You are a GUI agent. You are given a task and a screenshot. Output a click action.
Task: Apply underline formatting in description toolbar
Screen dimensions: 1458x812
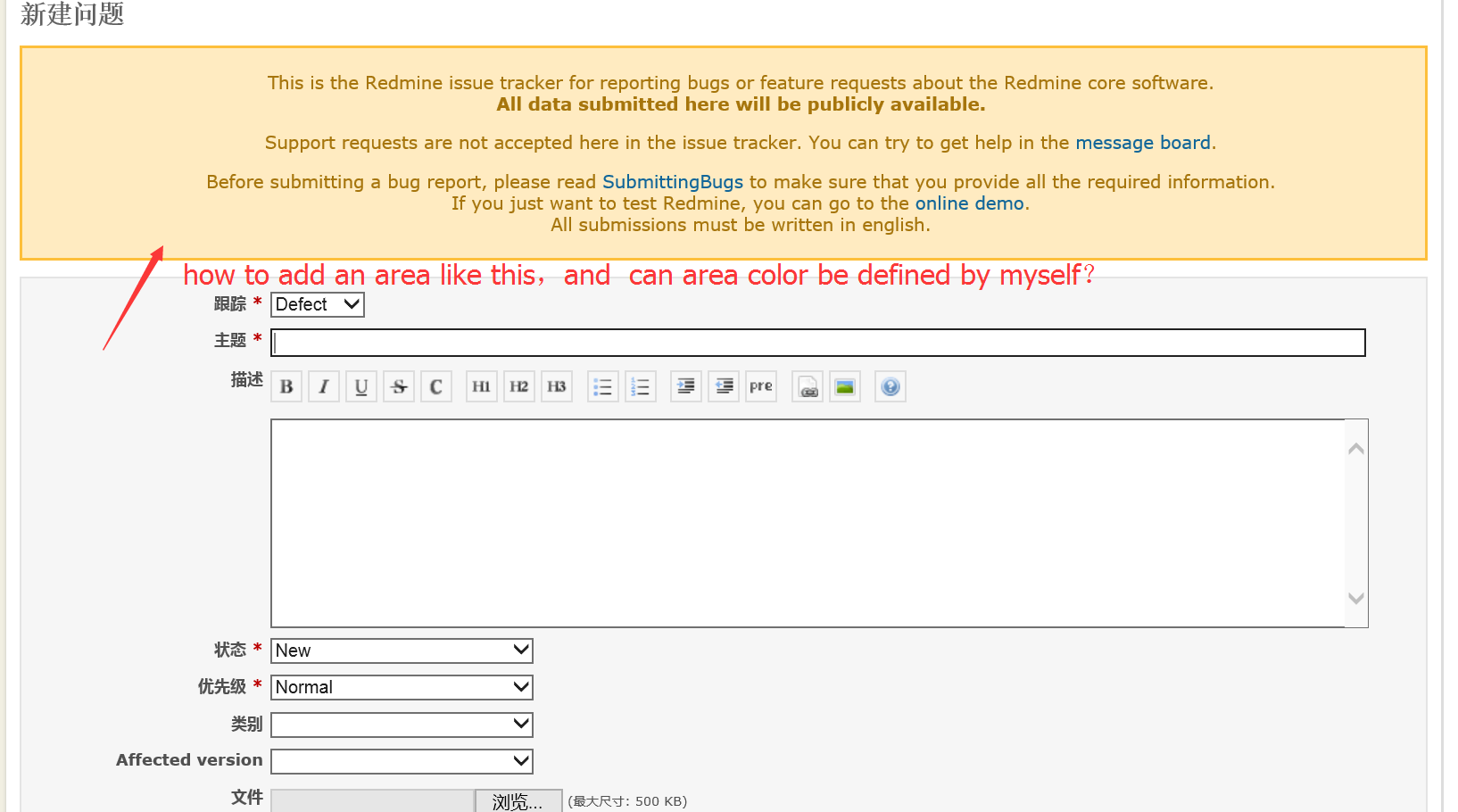click(361, 386)
